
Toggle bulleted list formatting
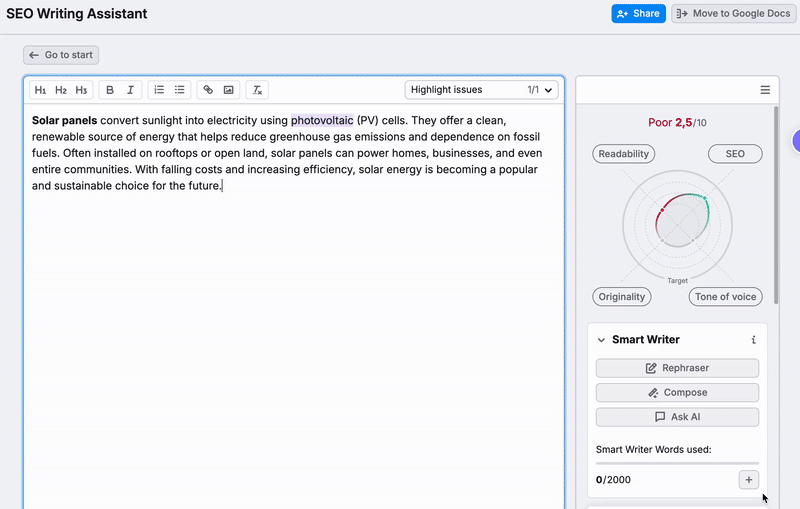(180, 90)
